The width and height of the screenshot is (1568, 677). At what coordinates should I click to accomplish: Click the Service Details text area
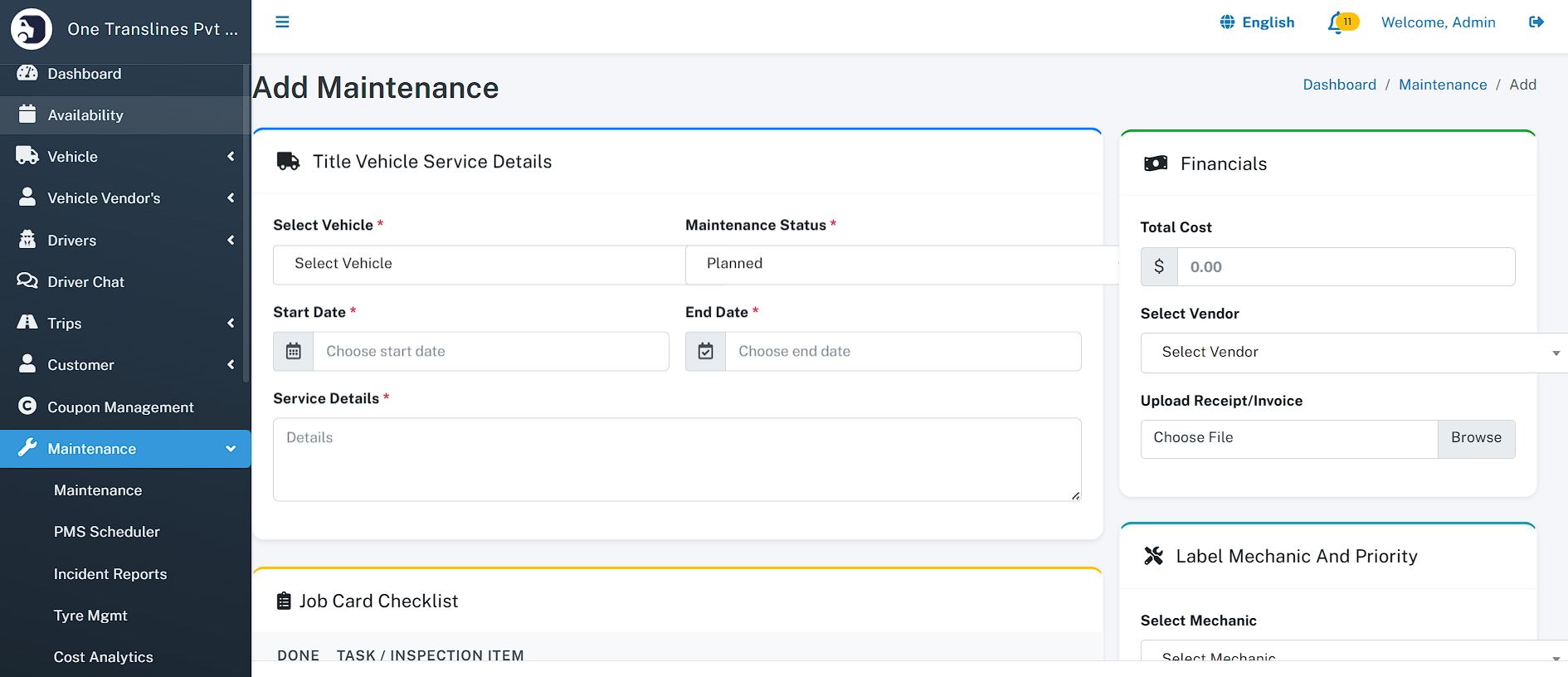[676, 460]
